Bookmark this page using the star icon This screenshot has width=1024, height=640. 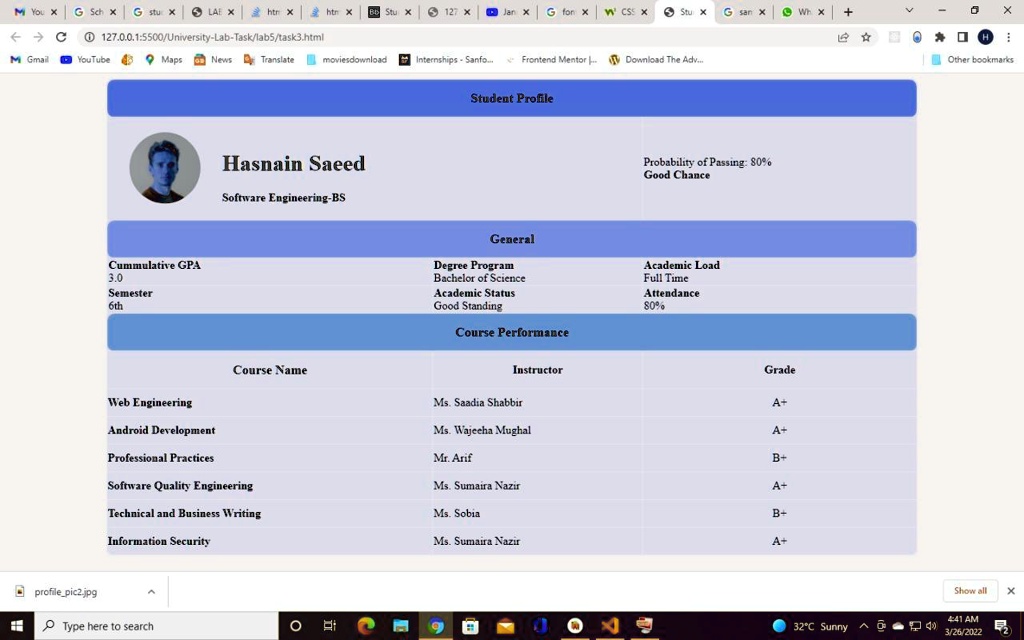click(x=866, y=36)
